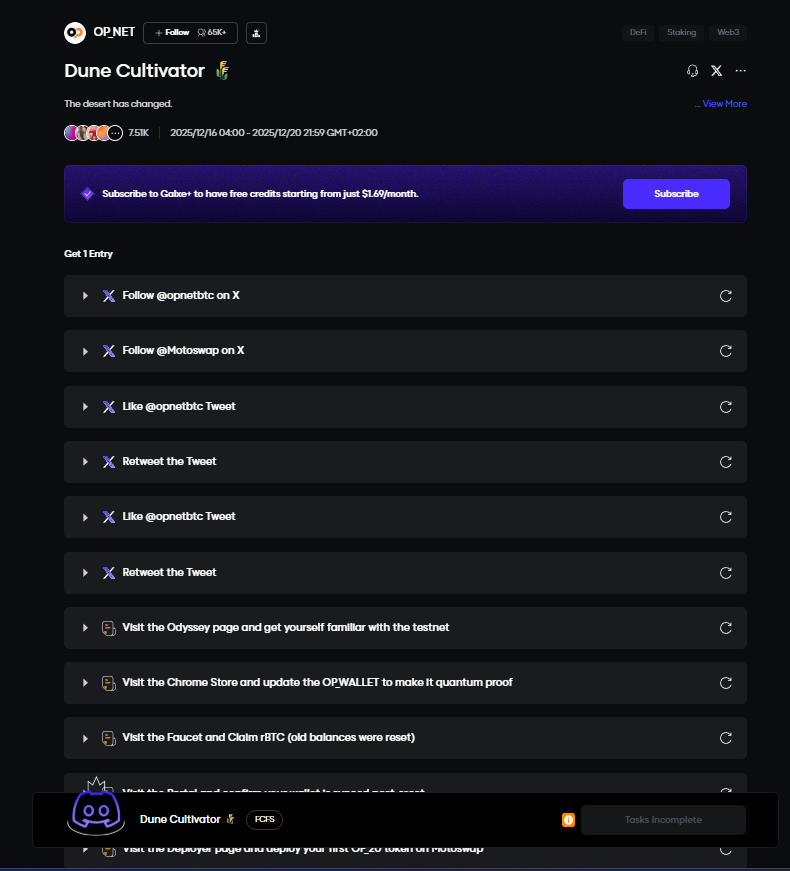The width and height of the screenshot is (790, 871).
Task: Expand the first "Retweet the Tweet" task
Action: (86, 462)
